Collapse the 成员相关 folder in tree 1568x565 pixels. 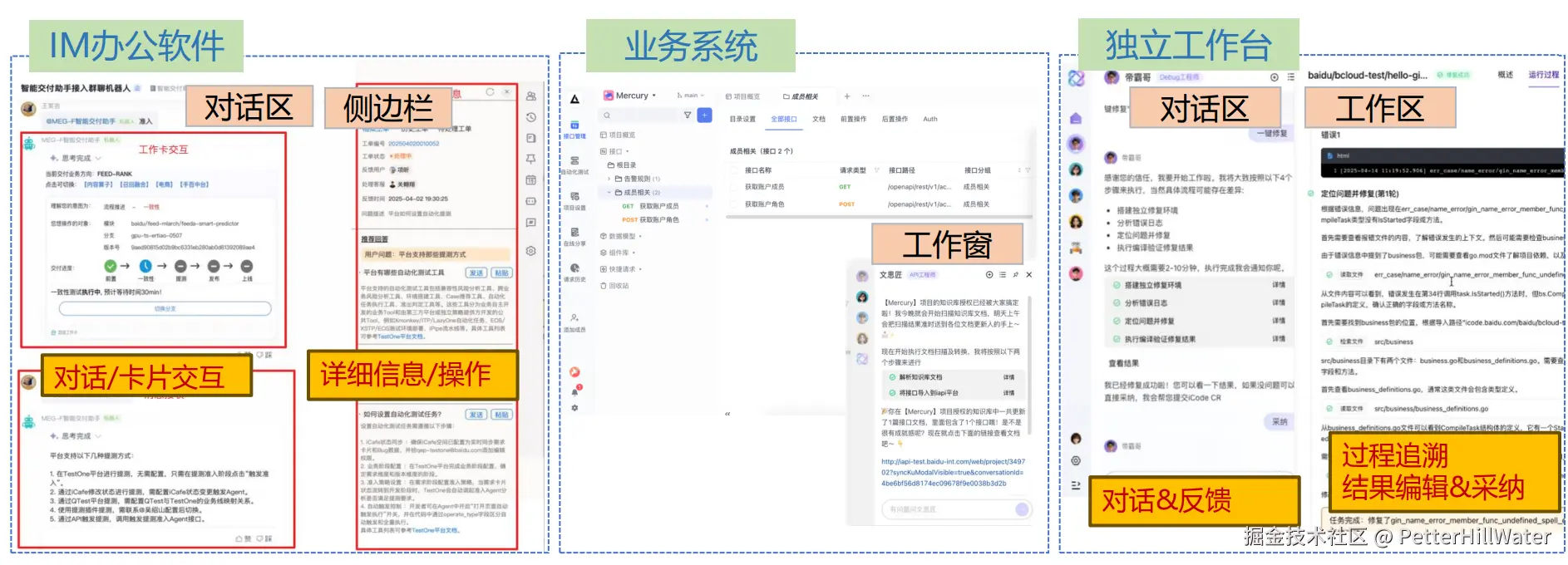coord(609,192)
